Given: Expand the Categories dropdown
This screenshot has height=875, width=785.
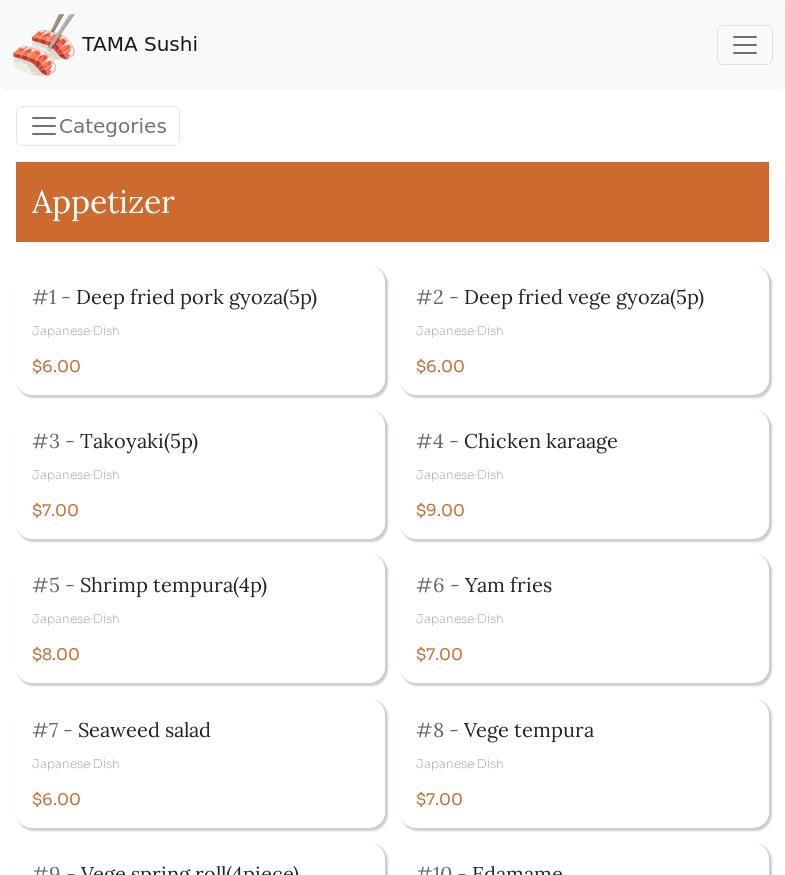Looking at the screenshot, I should coord(98,126).
